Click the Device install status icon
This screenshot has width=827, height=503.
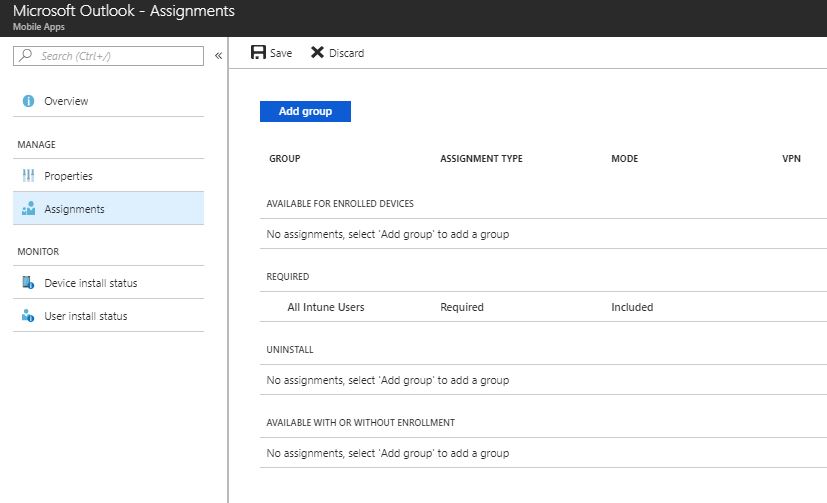(28, 283)
